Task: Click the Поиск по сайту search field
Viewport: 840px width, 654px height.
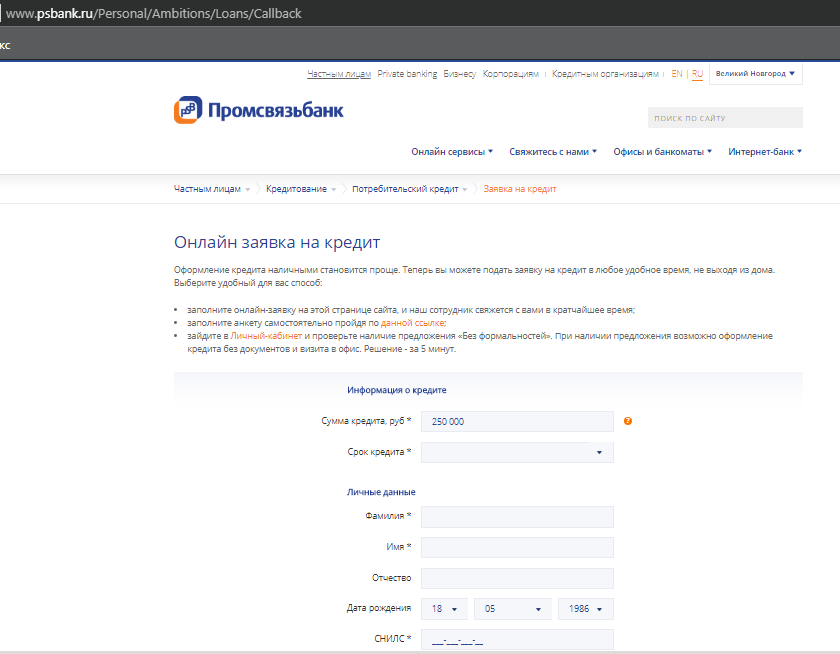Action: (725, 118)
